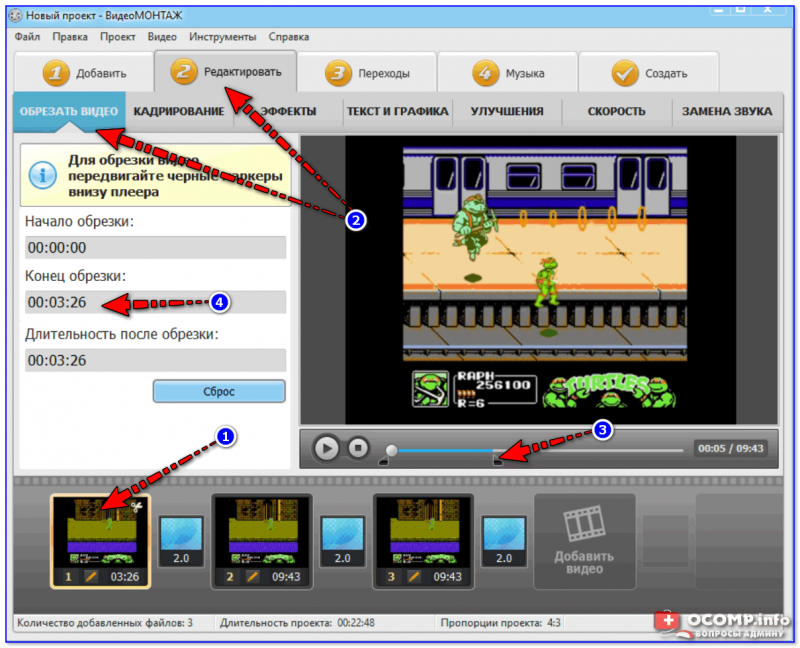
Task: Switch to УЛУЧШЕНИЯ sub-tab
Action: pyautogui.click(x=507, y=111)
